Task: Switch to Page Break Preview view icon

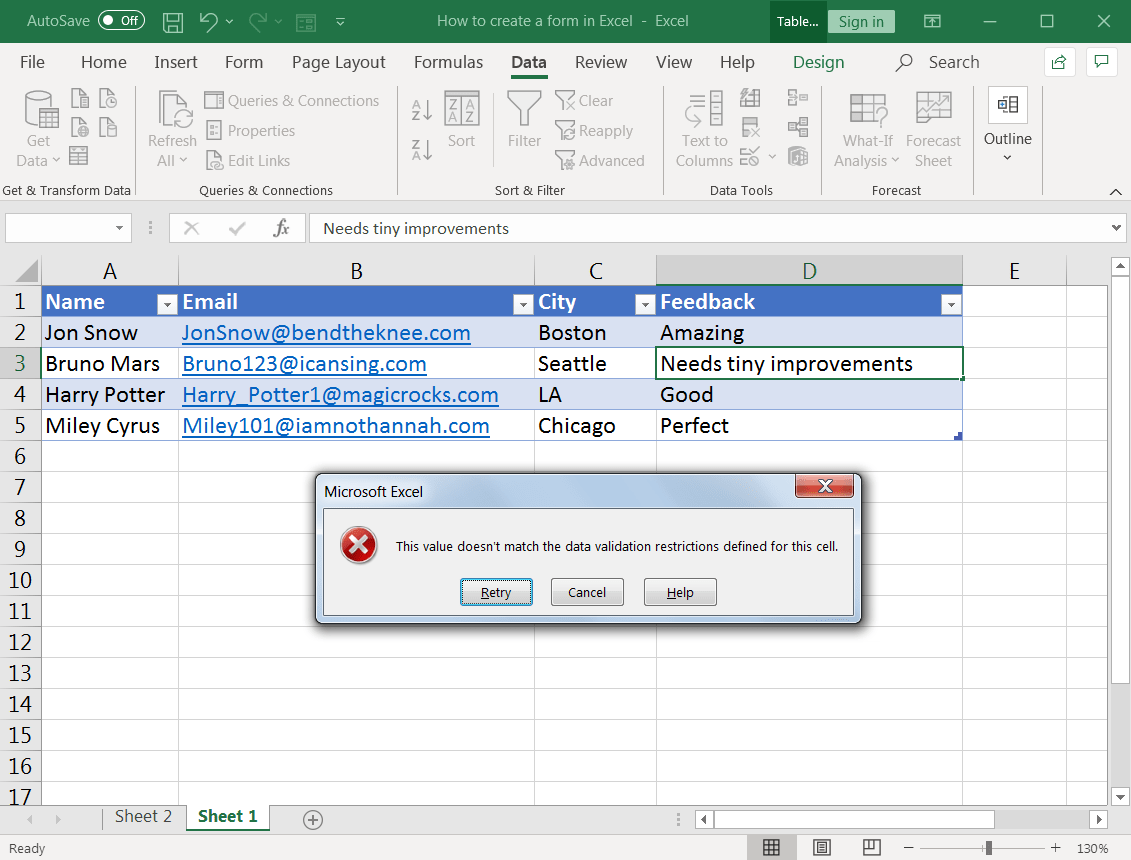Action: coord(869,848)
